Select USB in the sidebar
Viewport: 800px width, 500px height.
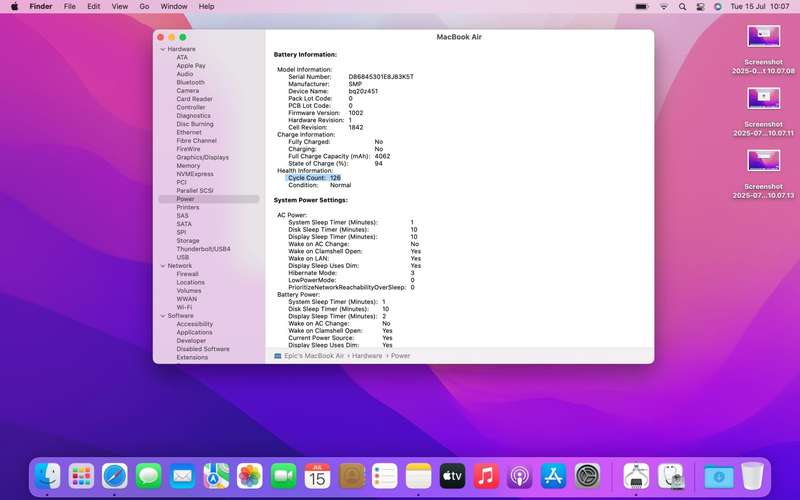click(183, 257)
